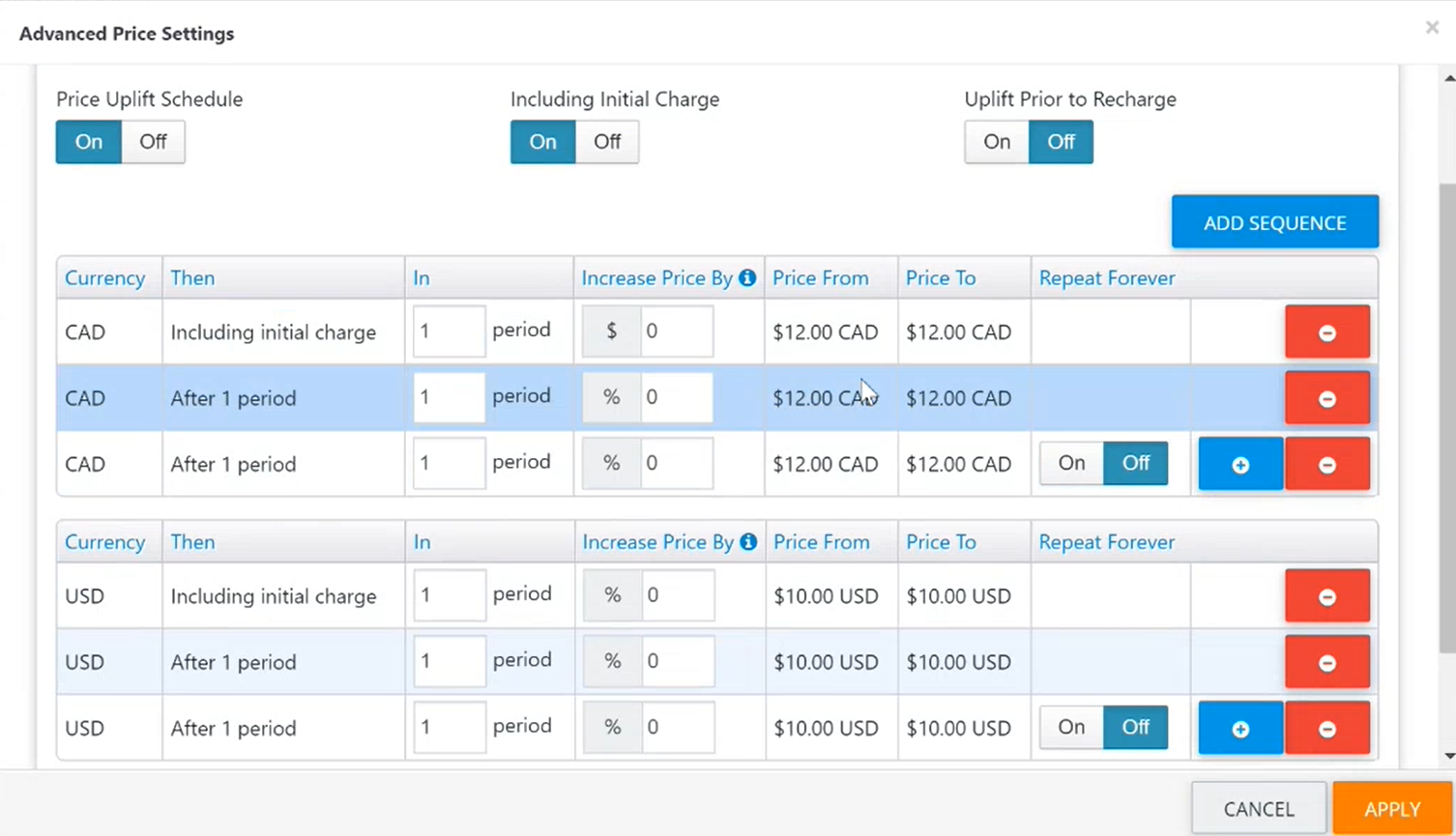Toggle the $ unit selector in first CAD row
Viewport: 1456px width, 836px height.
pyautogui.click(x=611, y=332)
